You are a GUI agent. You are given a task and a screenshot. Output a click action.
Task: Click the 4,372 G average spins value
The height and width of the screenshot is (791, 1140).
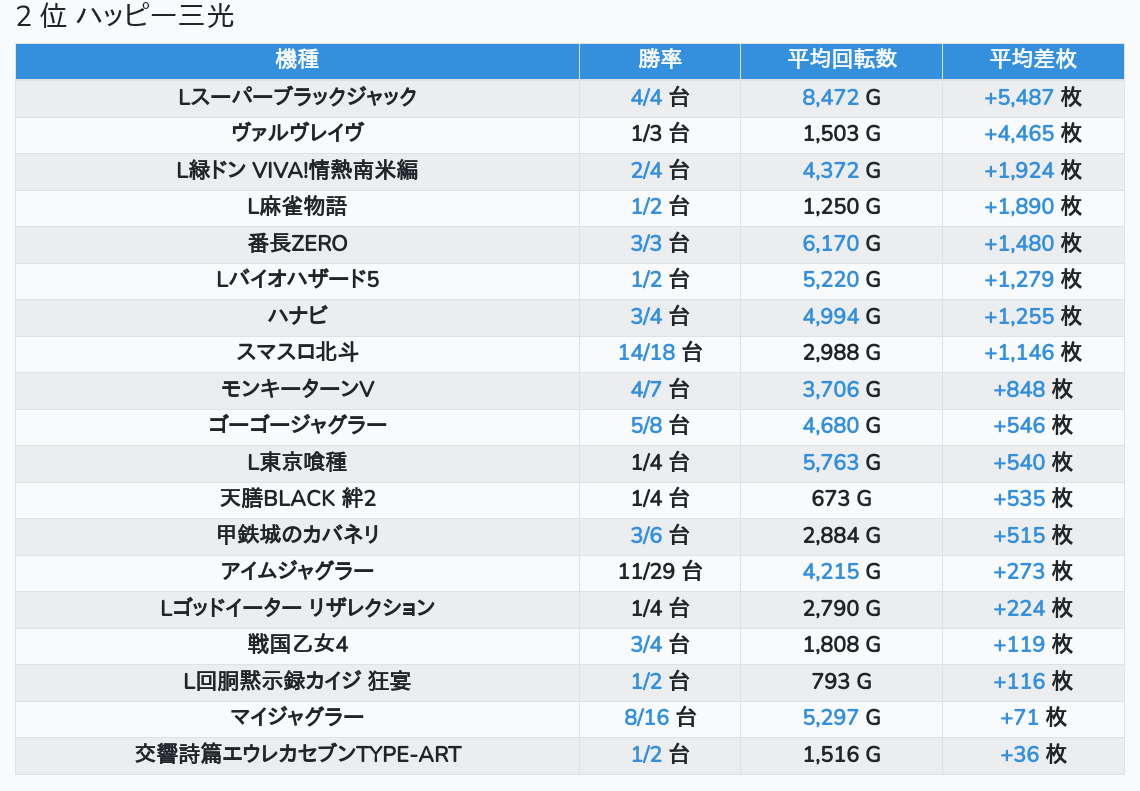(841, 170)
